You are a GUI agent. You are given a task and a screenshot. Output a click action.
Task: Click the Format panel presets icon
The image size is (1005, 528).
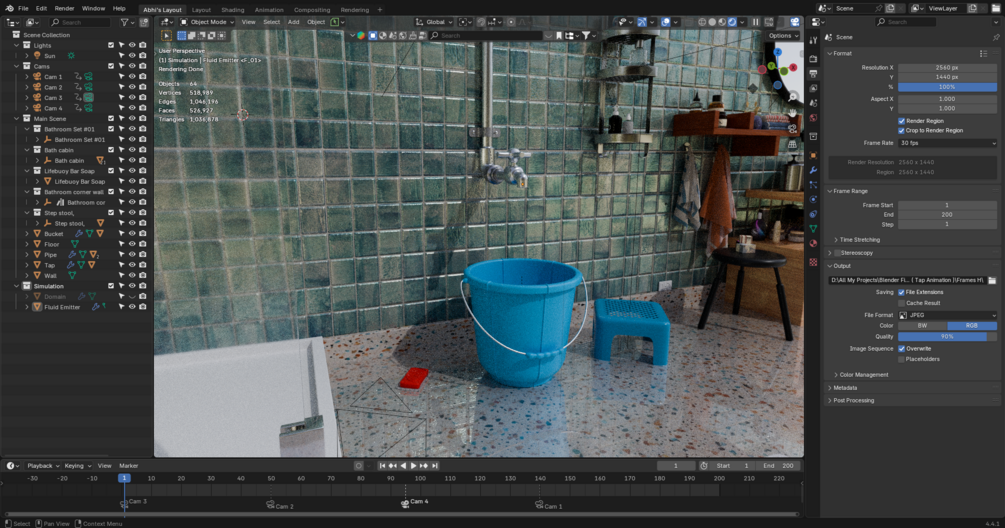(984, 53)
